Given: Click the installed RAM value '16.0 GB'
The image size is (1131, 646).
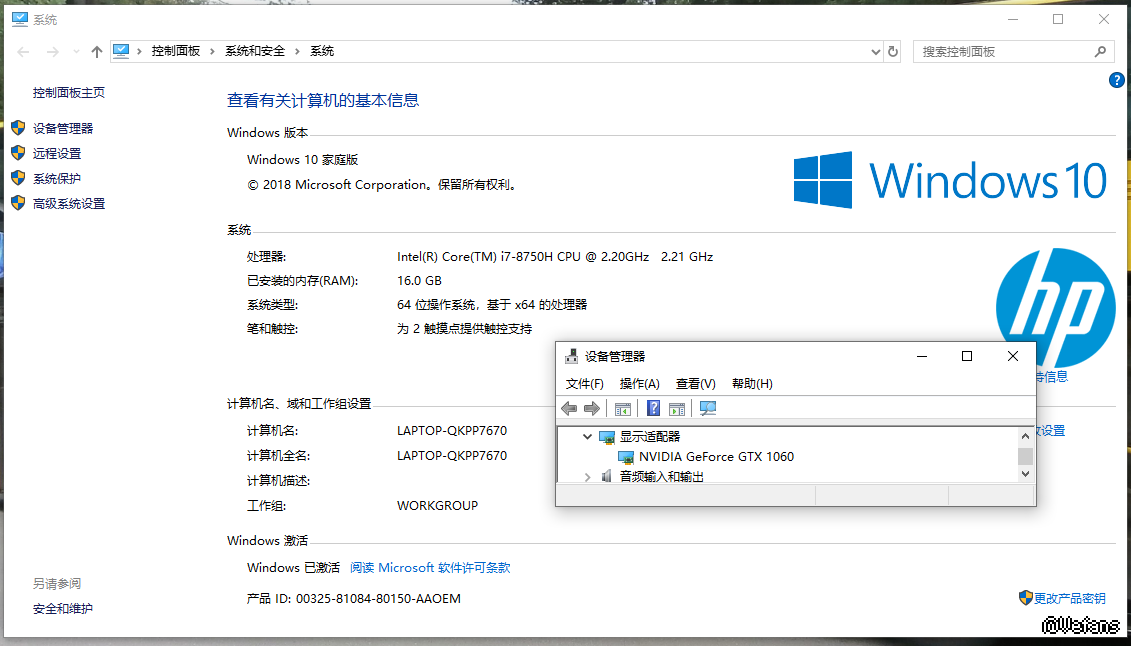Looking at the screenshot, I should point(419,280).
